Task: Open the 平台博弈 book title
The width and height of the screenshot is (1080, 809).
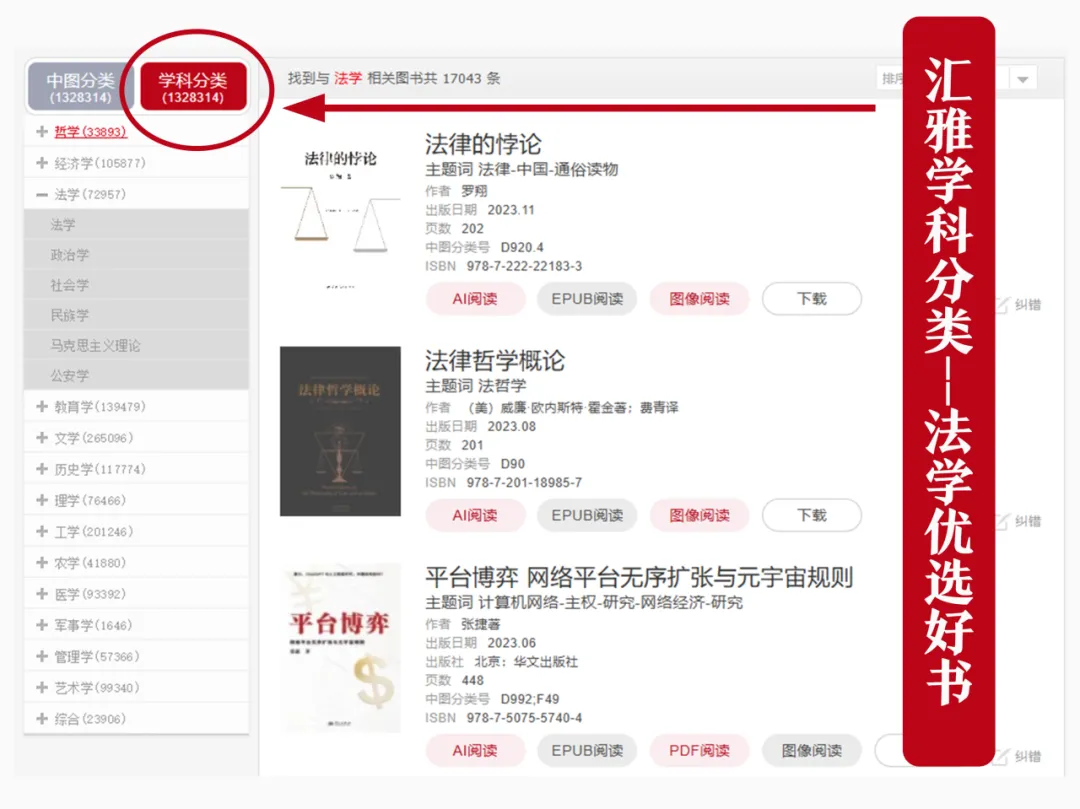Action: pos(638,577)
